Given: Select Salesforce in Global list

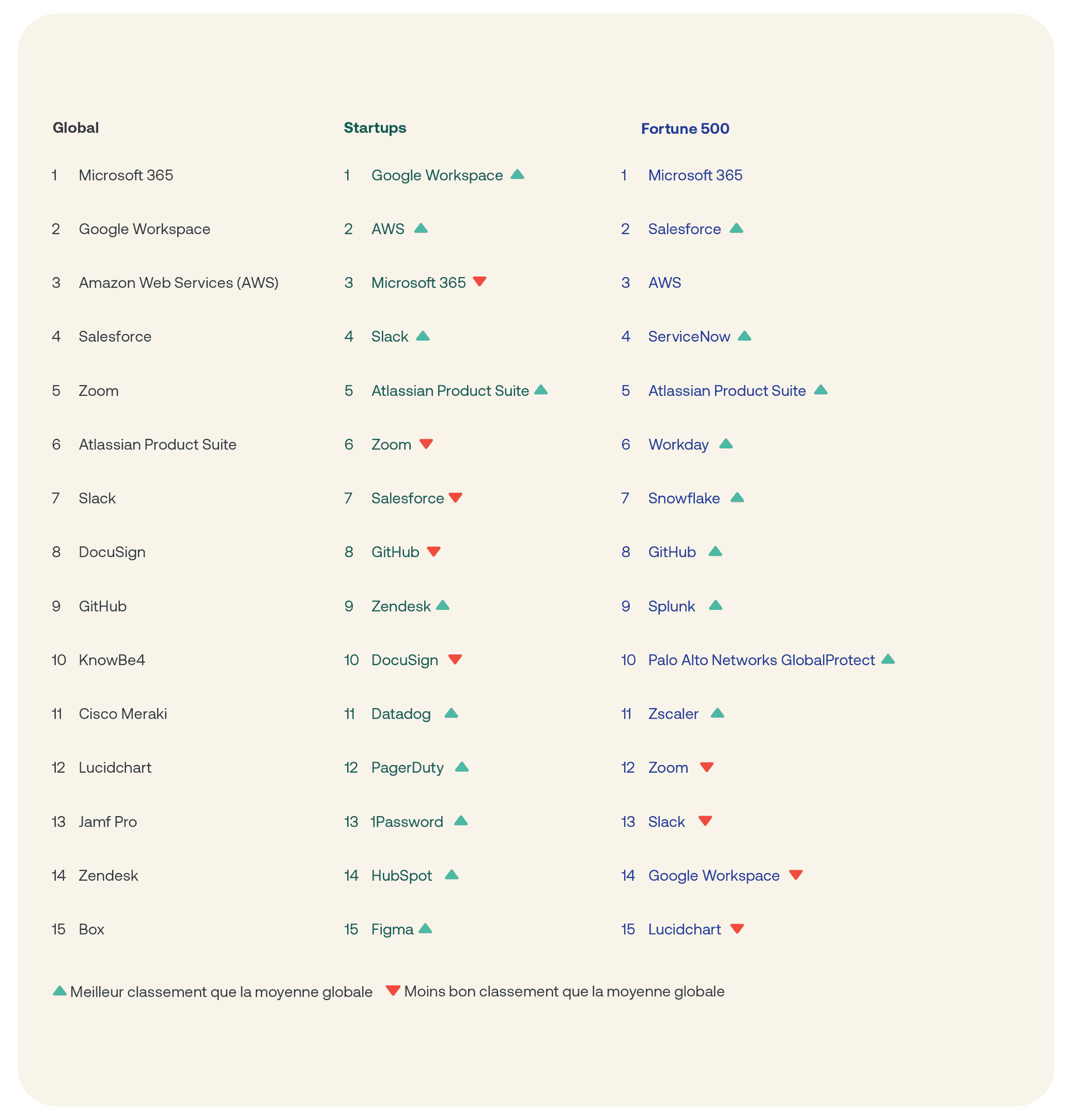Looking at the screenshot, I should pyautogui.click(x=115, y=336).
